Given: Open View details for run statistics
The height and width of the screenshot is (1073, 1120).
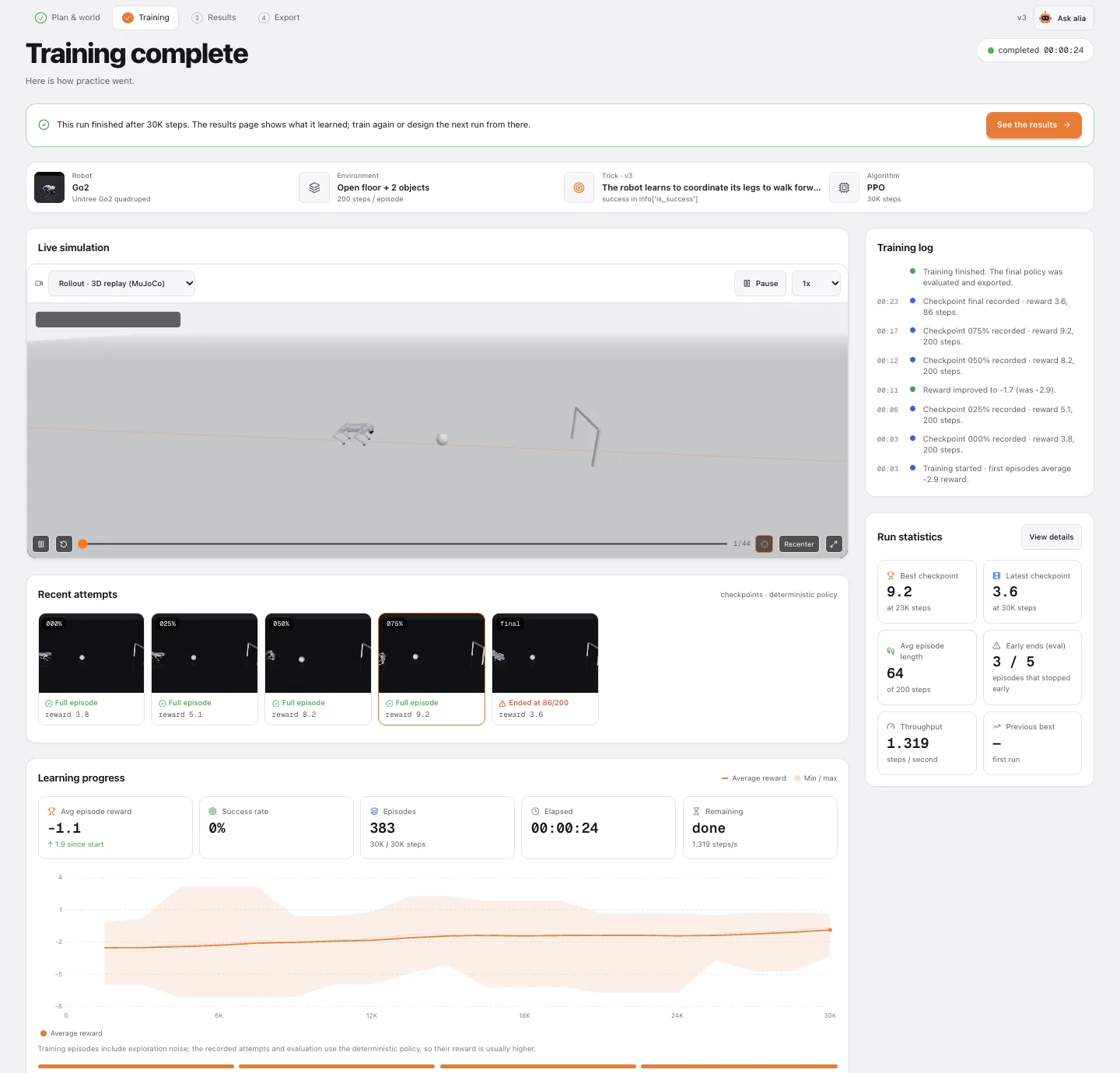Looking at the screenshot, I should coord(1051,537).
